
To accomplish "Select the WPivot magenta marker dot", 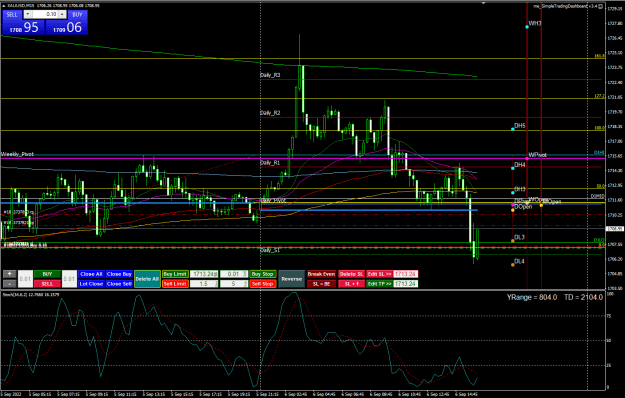I will click(527, 159).
